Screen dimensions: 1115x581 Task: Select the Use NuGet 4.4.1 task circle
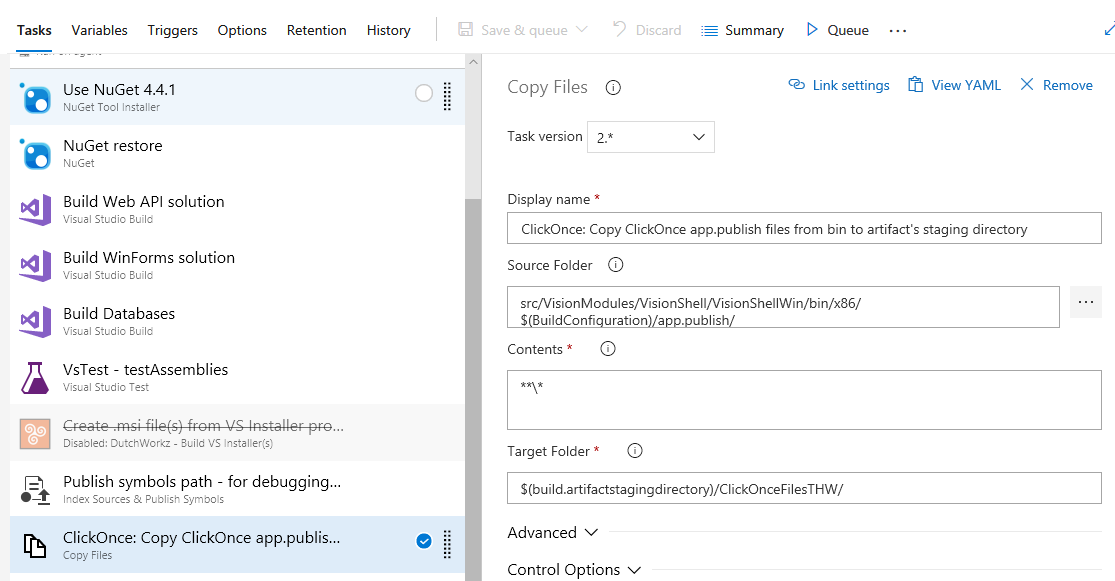click(424, 93)
